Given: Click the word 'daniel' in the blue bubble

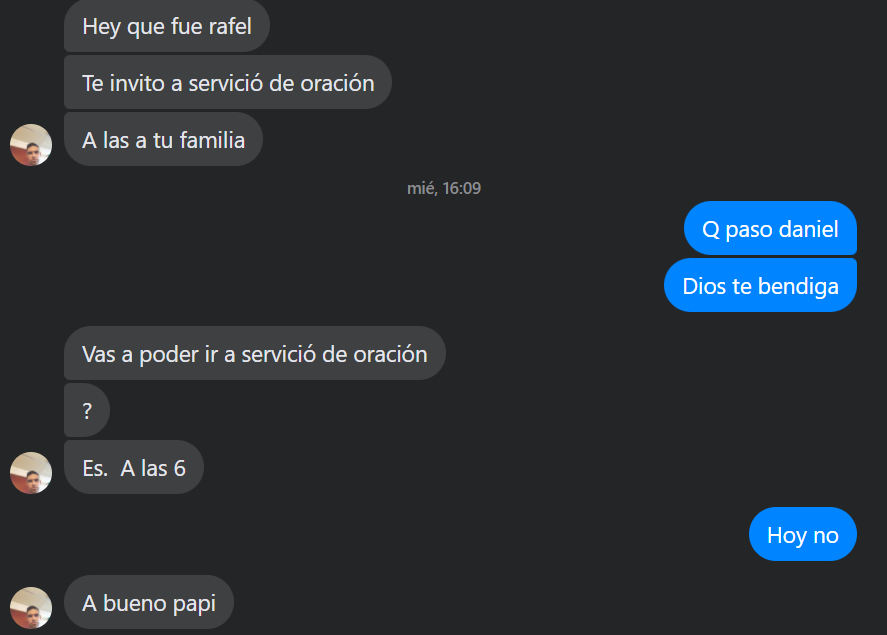Looking at the screenshot, I should (x=809, y=229).
